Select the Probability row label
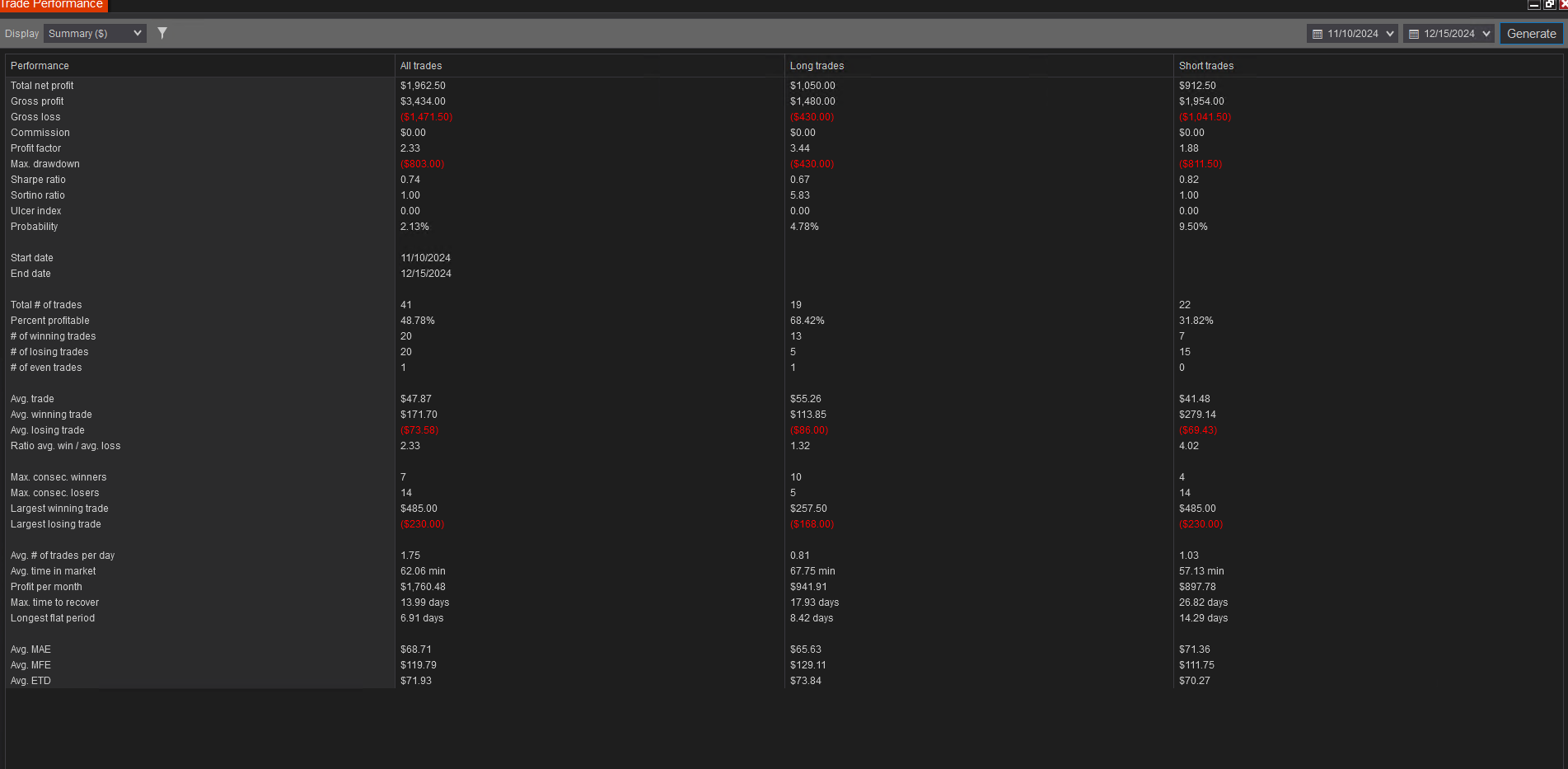Screen dimensions: 1568x769 [x=35, y=227]
